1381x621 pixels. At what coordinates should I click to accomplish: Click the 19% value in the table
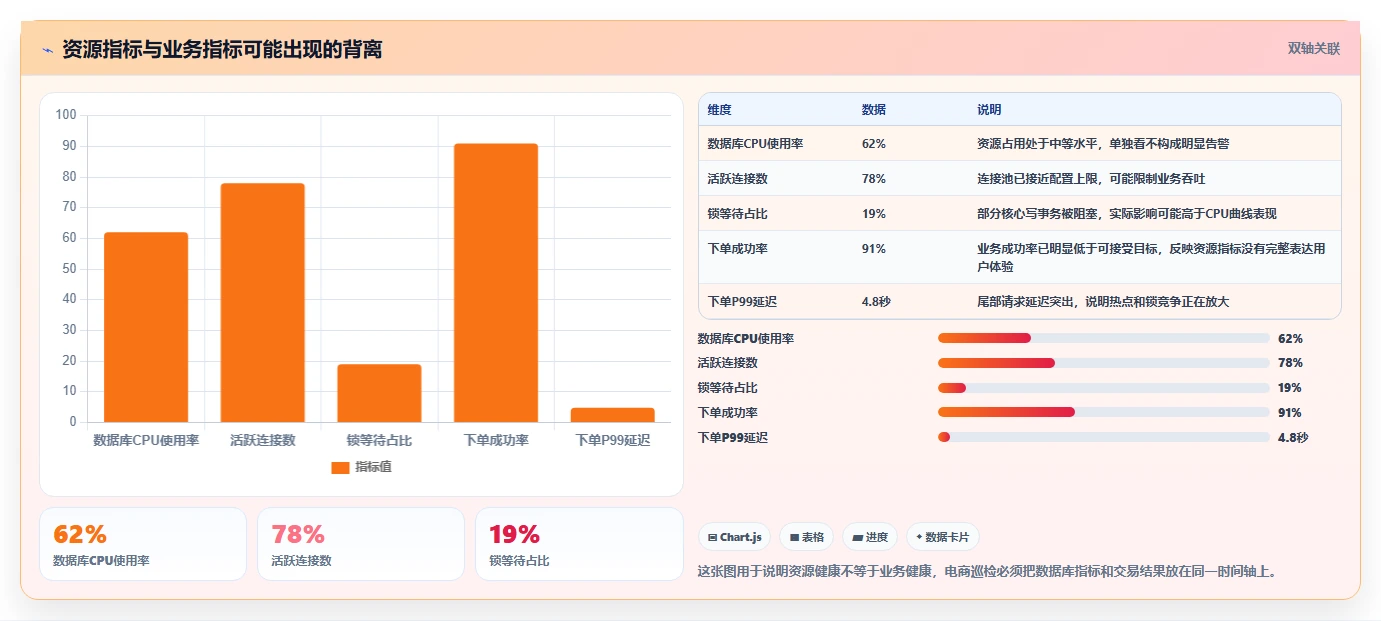point(873,214)
